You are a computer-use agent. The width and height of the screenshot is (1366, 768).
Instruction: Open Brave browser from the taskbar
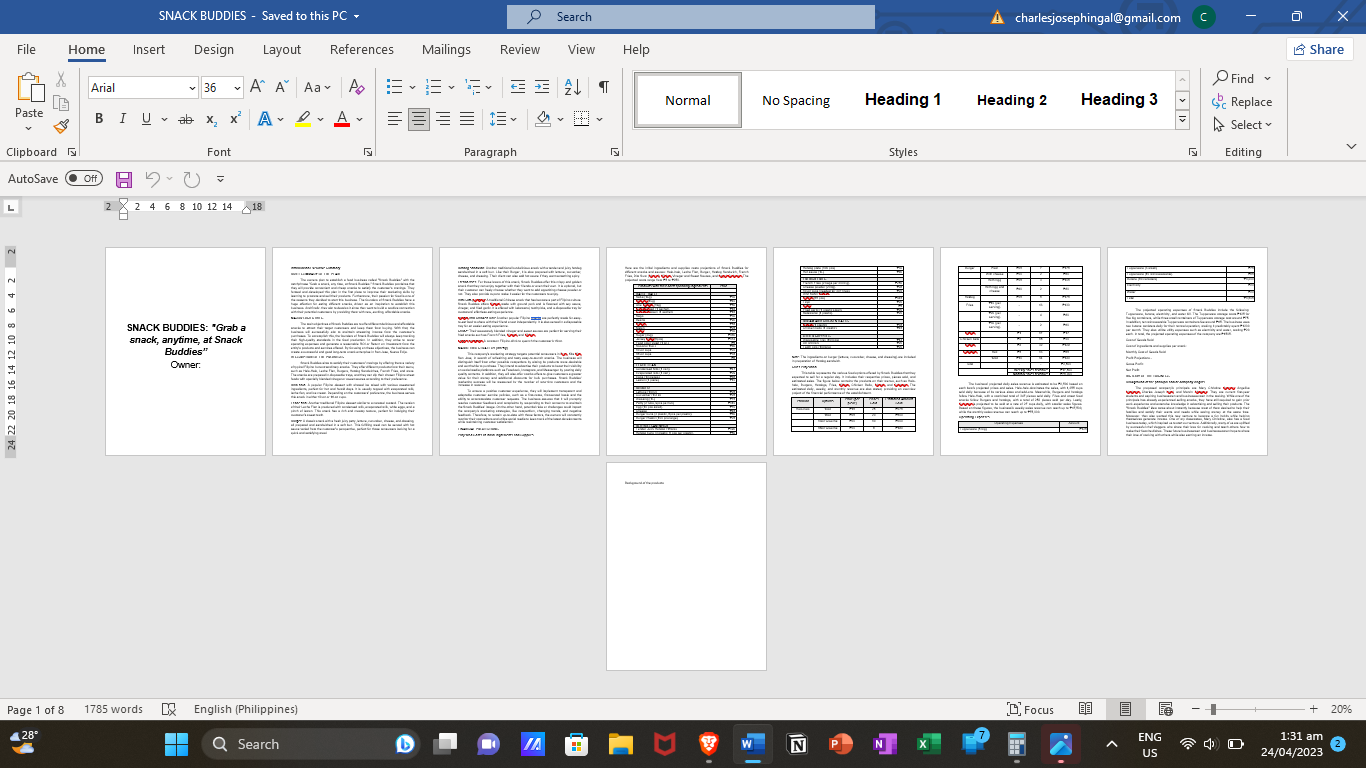pyautogui.click(x=708, y=744)
